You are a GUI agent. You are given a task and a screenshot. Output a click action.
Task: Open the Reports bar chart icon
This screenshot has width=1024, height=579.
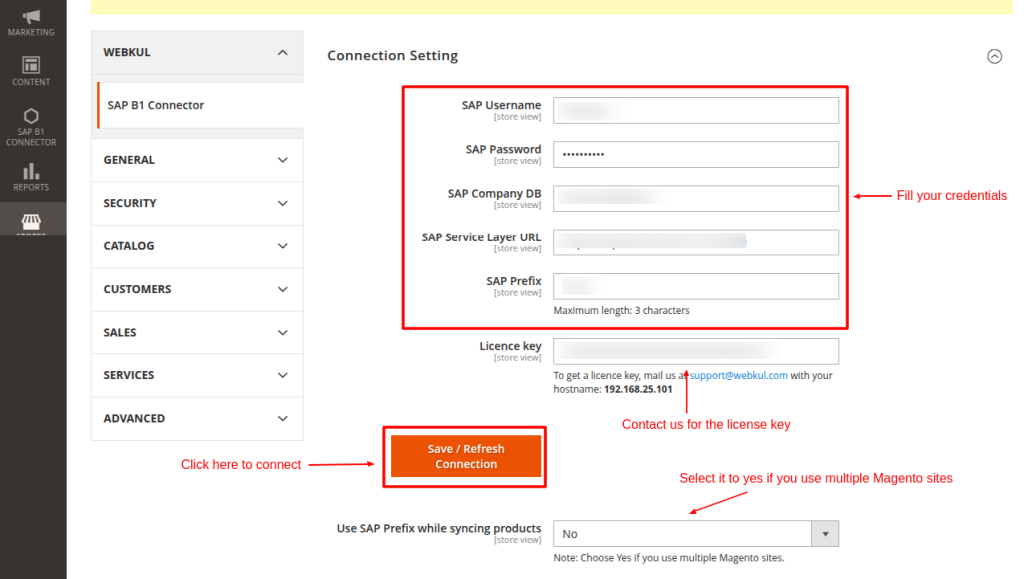coord(31,172)
